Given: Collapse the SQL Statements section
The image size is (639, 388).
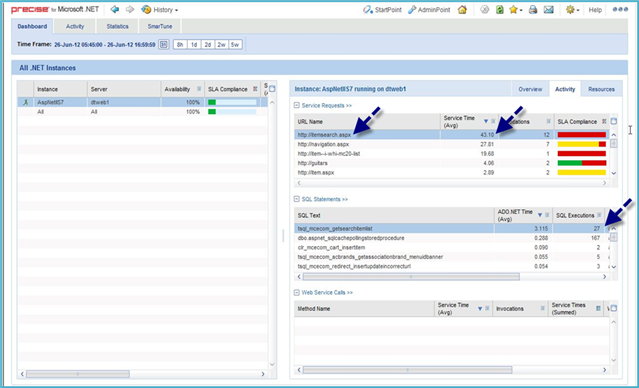Looking at the screenshot, I should pyautogui.click(x=297, y=199).
